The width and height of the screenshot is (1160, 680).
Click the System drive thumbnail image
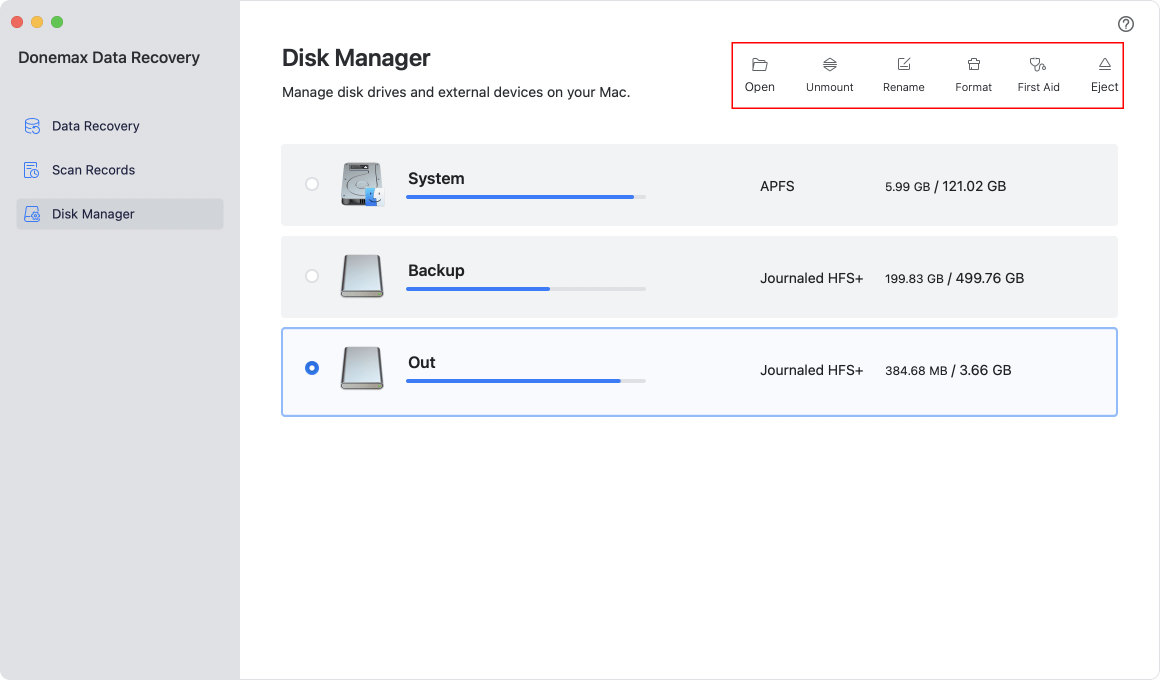tap(361, 182)
